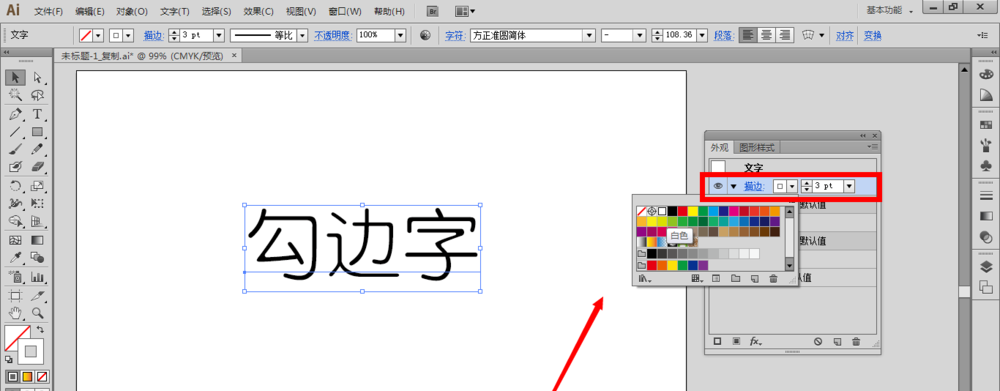The width and height of the screenshot is (1000, 391).
Task: Select the Artboard tool
Action: click(x=16, y=295)
